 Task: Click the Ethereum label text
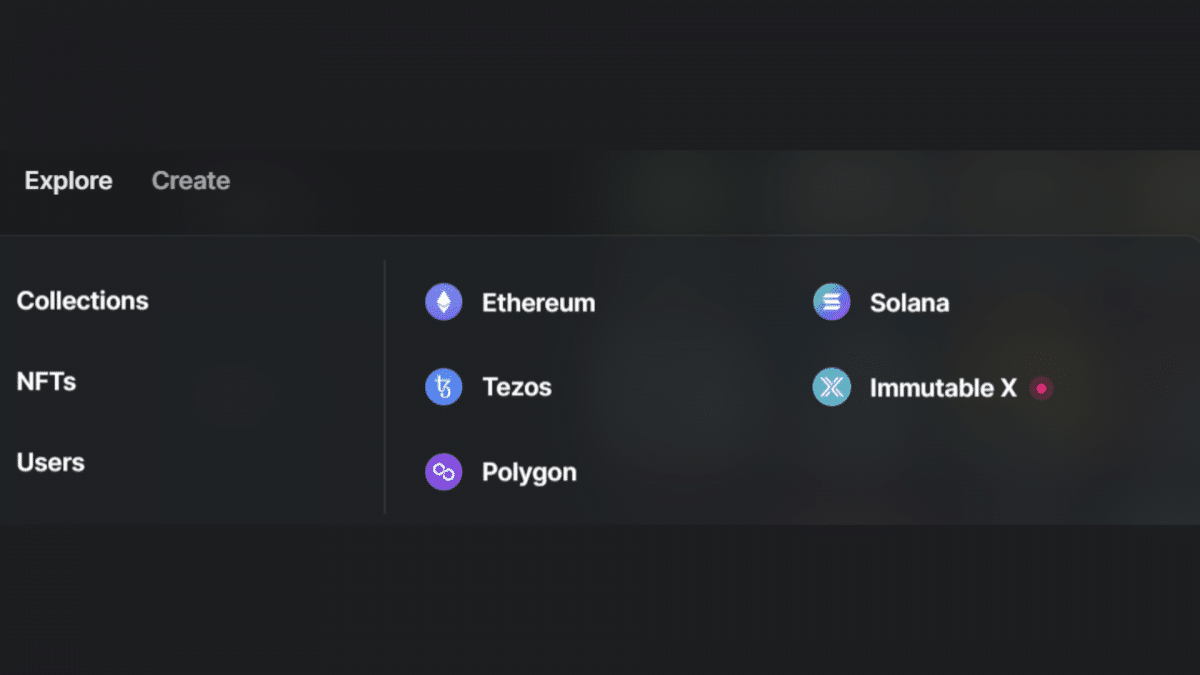539,302
